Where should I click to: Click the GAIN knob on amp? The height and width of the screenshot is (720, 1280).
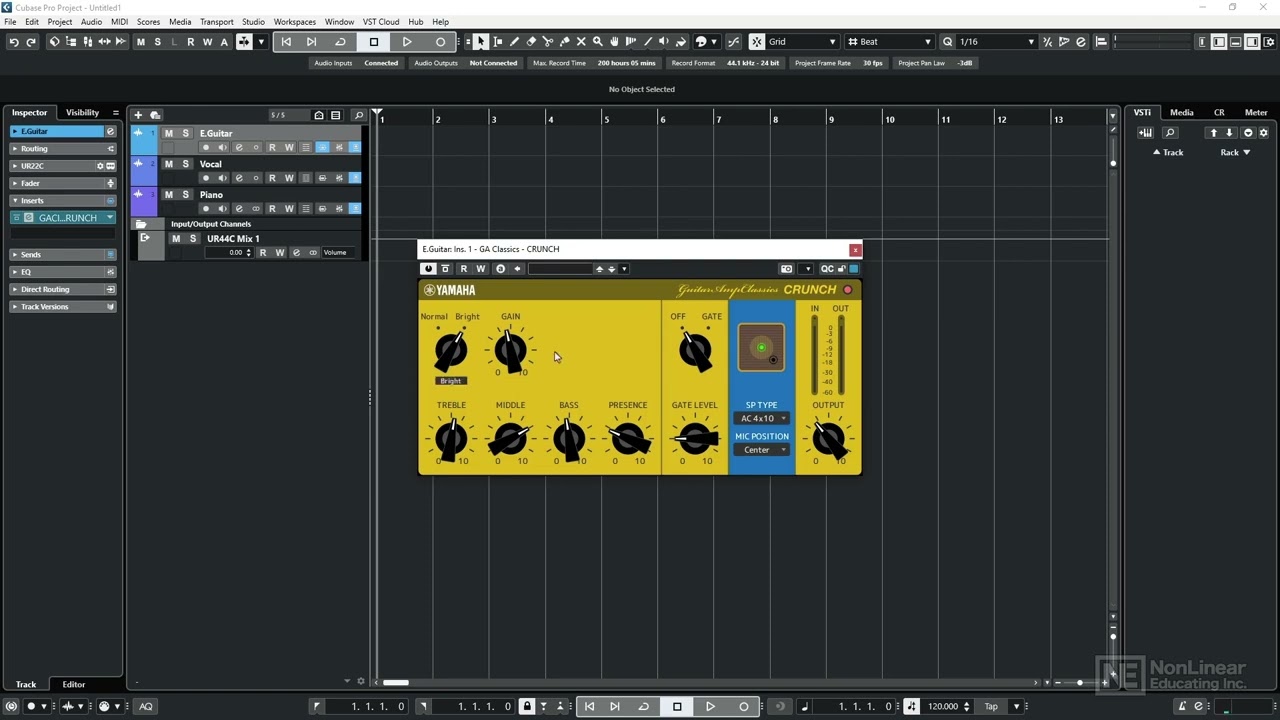(510, 350)
